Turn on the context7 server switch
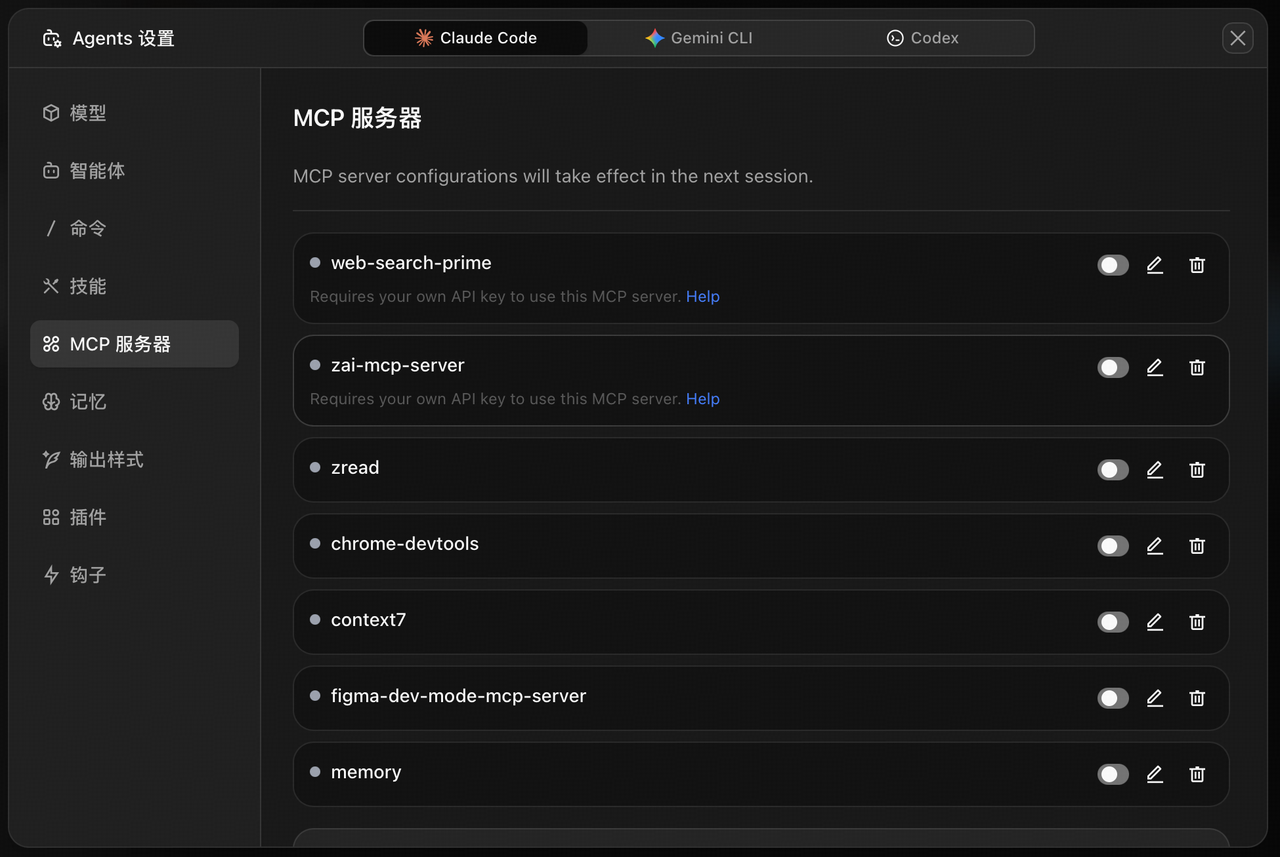The width and height of the screenshot is (1280, 857). click(x=1113, y=622)
